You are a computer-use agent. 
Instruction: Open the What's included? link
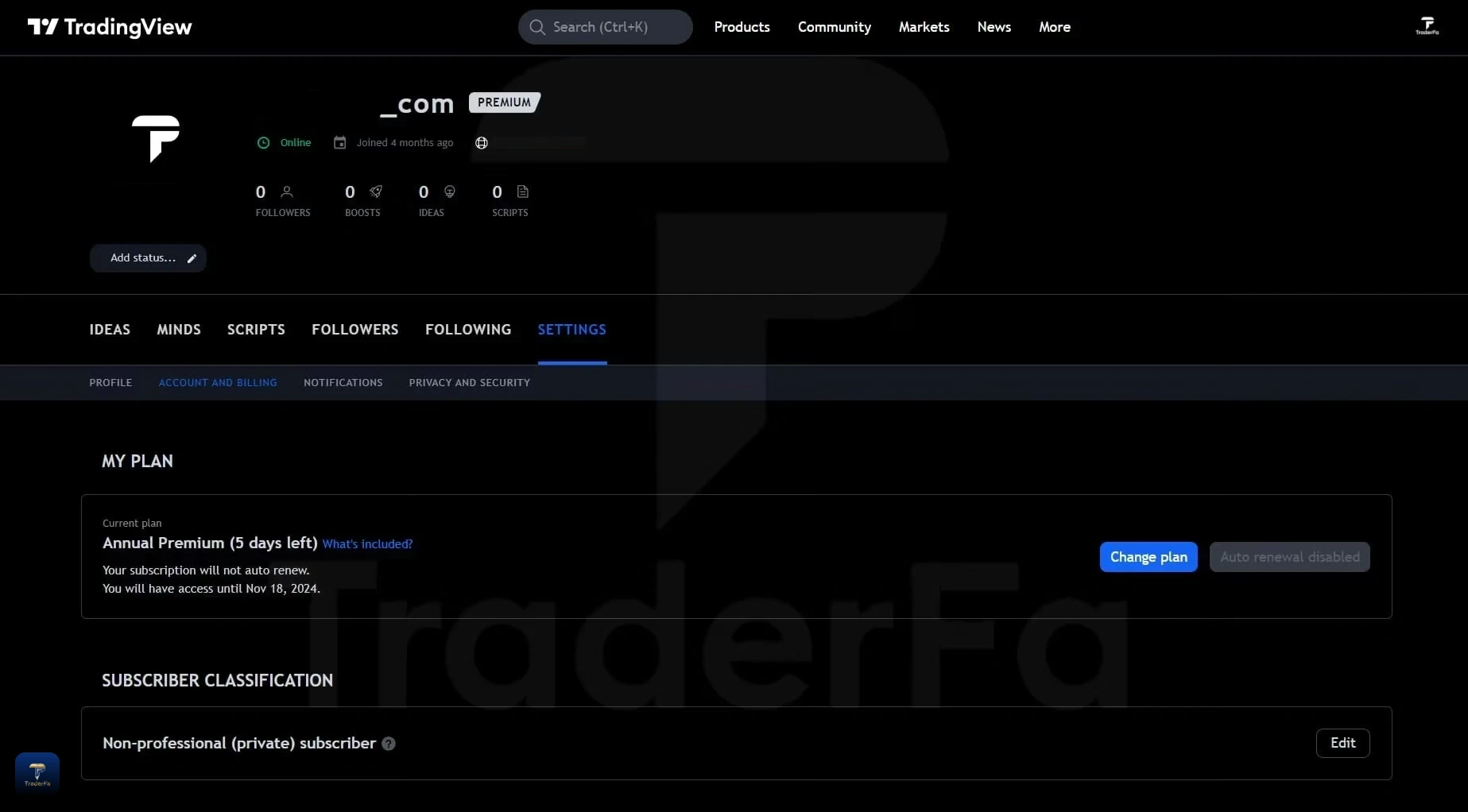[x=367, y=544]
